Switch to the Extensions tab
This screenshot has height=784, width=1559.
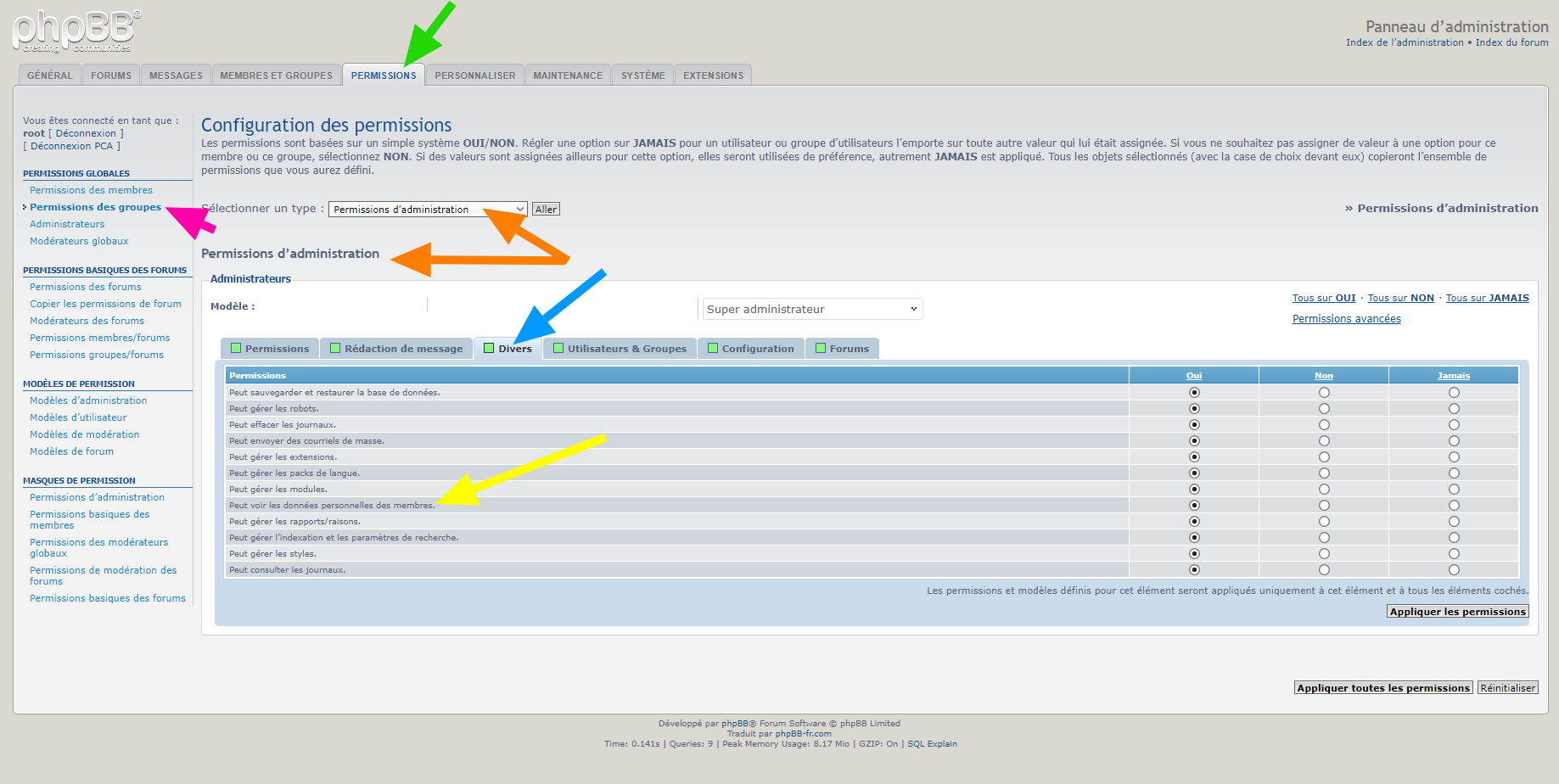tap(713, 76)
